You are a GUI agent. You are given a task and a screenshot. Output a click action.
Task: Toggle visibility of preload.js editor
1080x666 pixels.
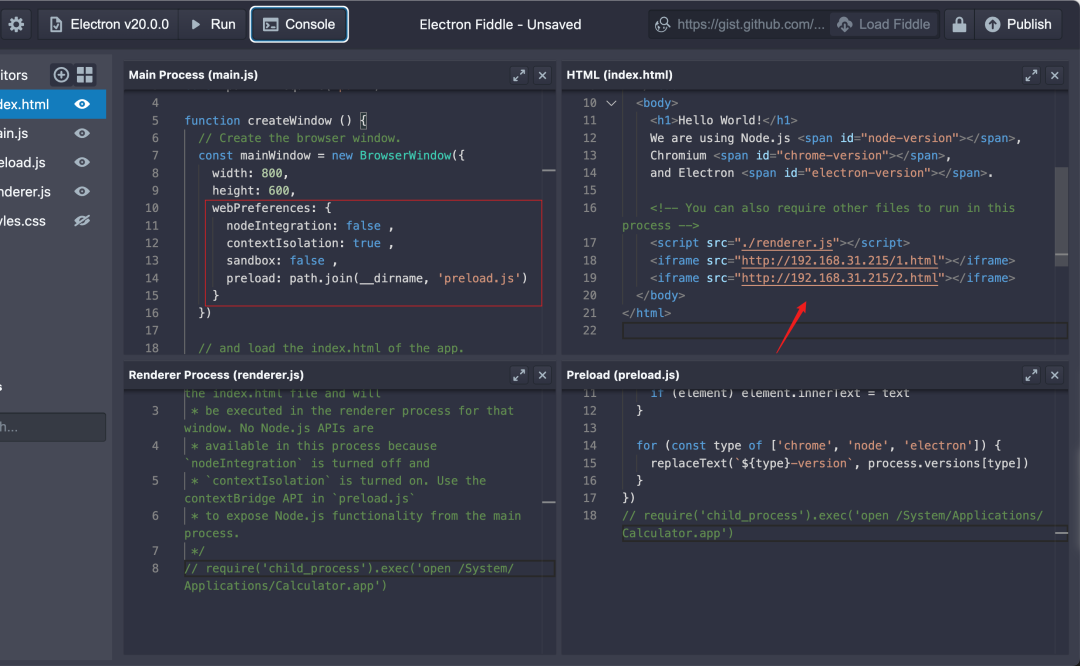point(82,163)
